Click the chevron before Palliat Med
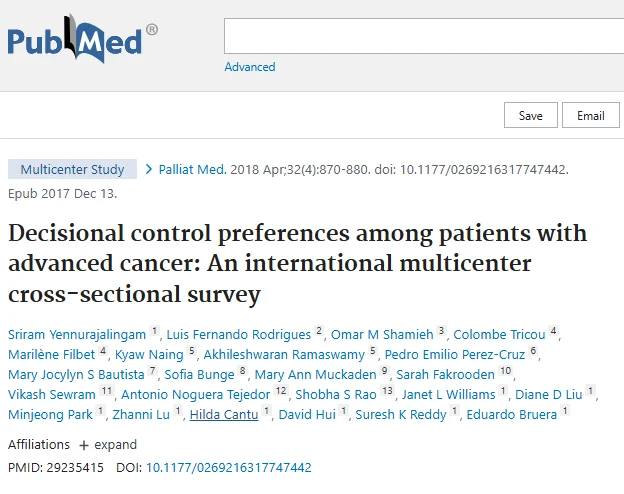 pos(149,169)
